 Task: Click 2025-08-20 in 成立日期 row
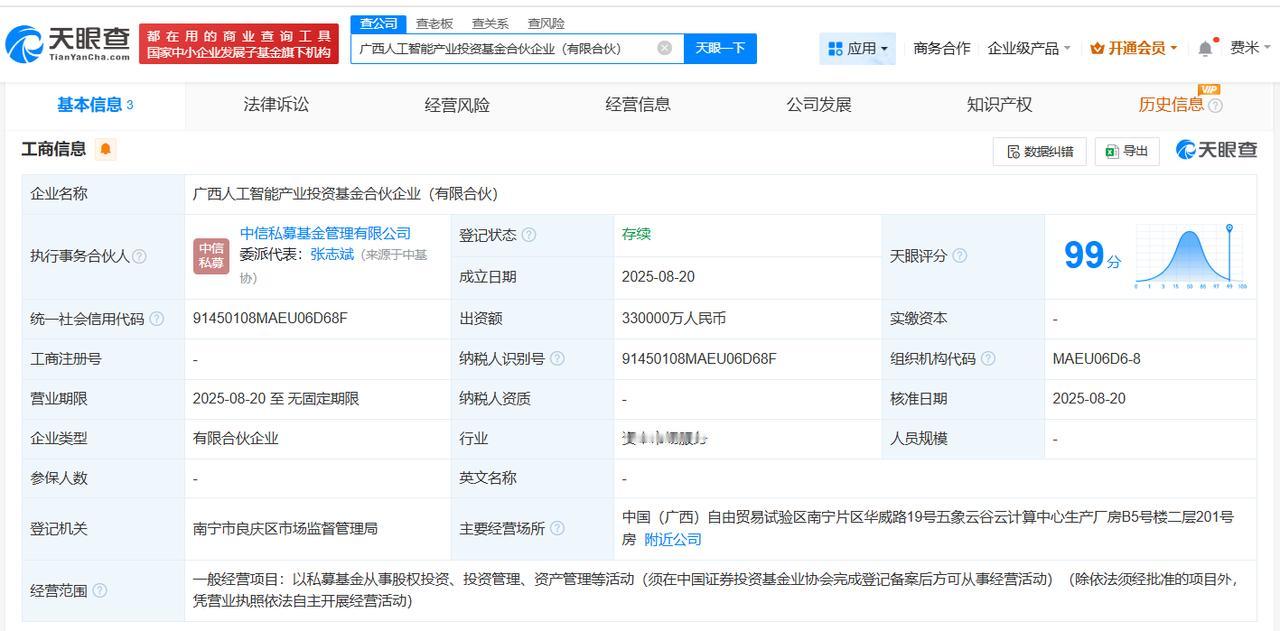pos(658,277)
